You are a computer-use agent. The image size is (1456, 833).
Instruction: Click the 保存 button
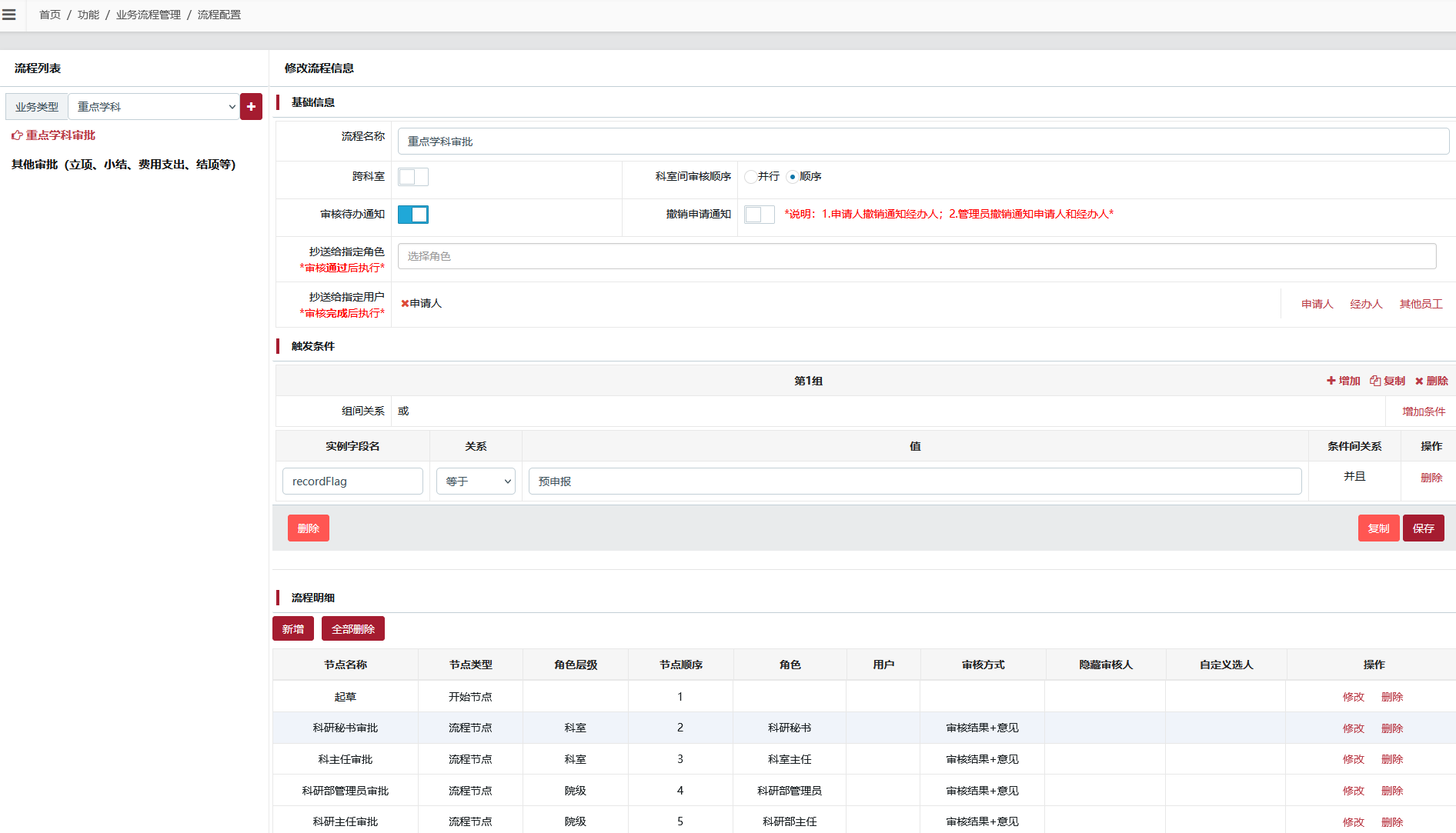[1424, 528]
